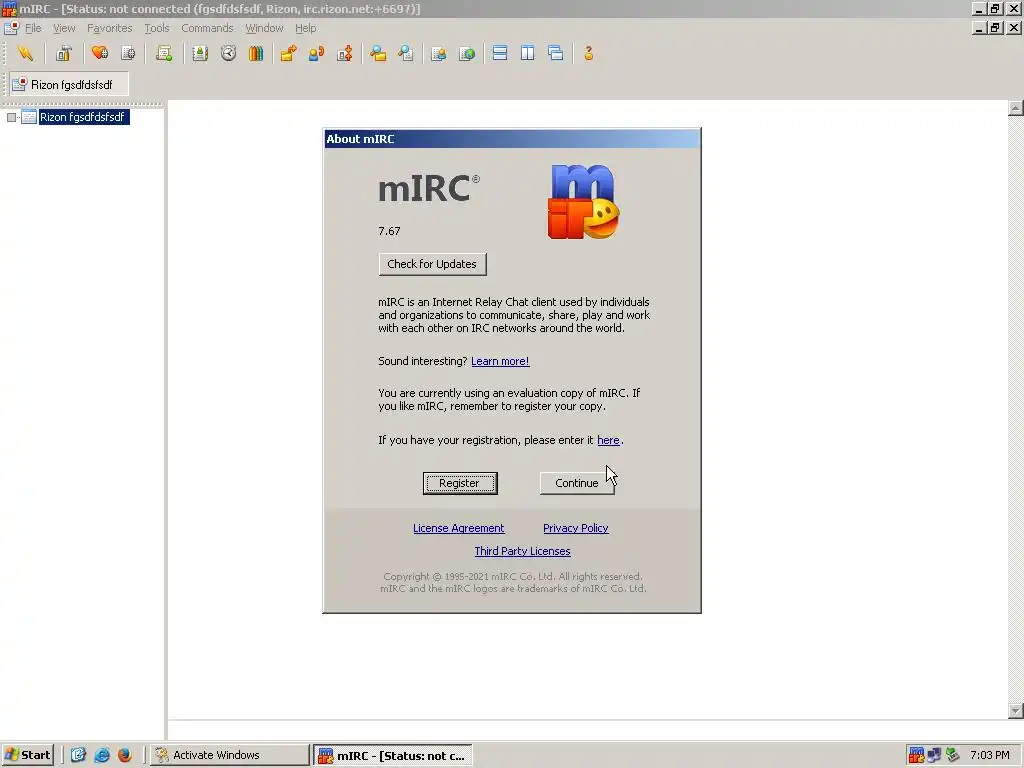
Task: Click the mIRC taskbar button
Action: coord(393,756)
